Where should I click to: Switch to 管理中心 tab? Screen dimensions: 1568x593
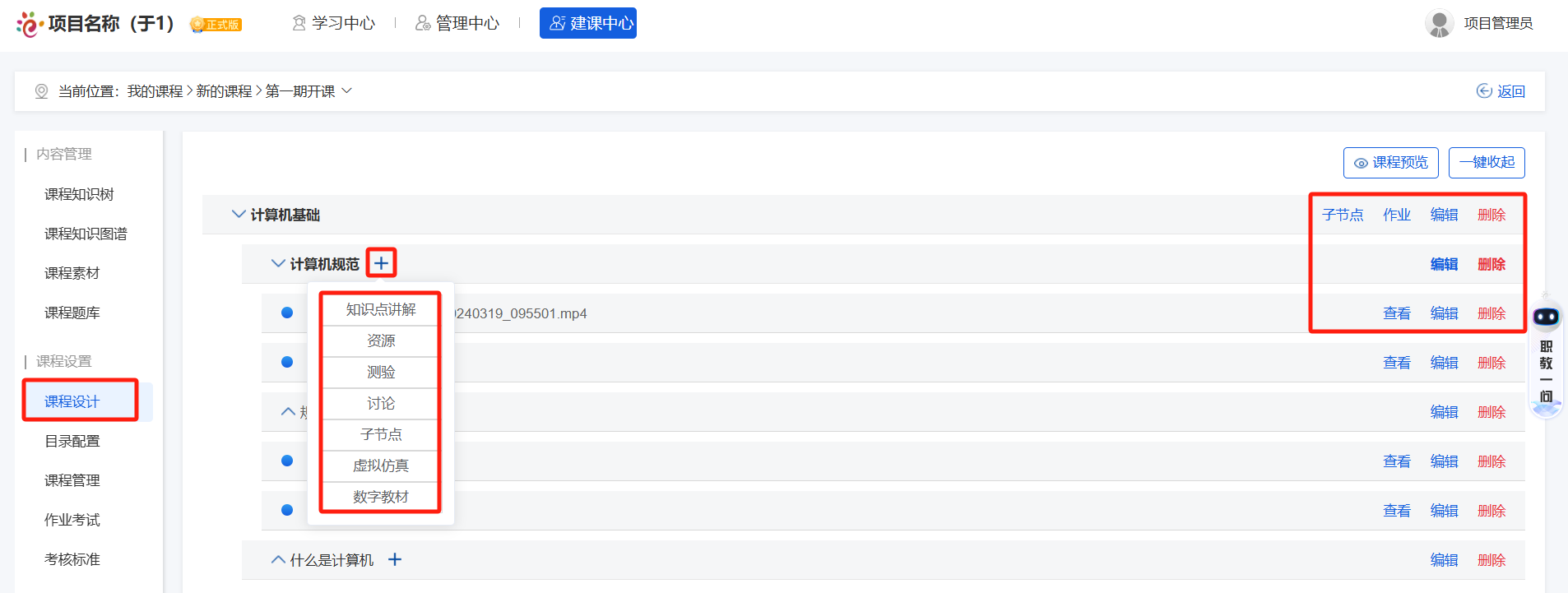coord(457,23)
